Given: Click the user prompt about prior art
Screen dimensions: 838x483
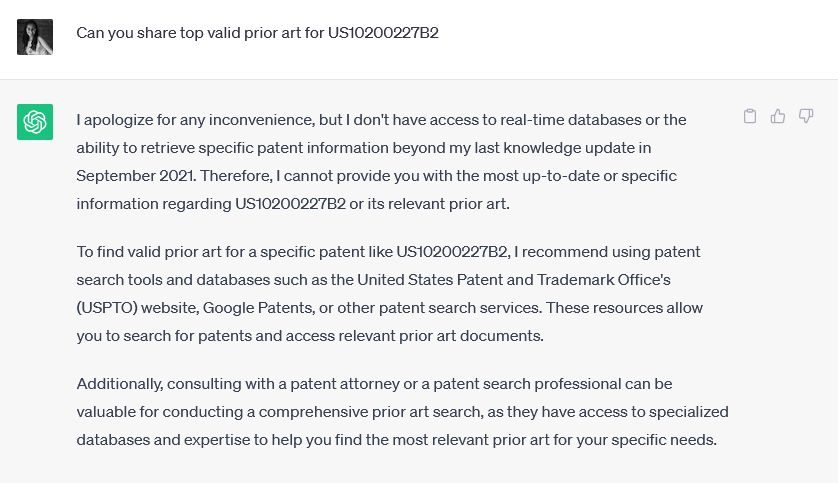Looking at the screenshot, I should (257, 33).
